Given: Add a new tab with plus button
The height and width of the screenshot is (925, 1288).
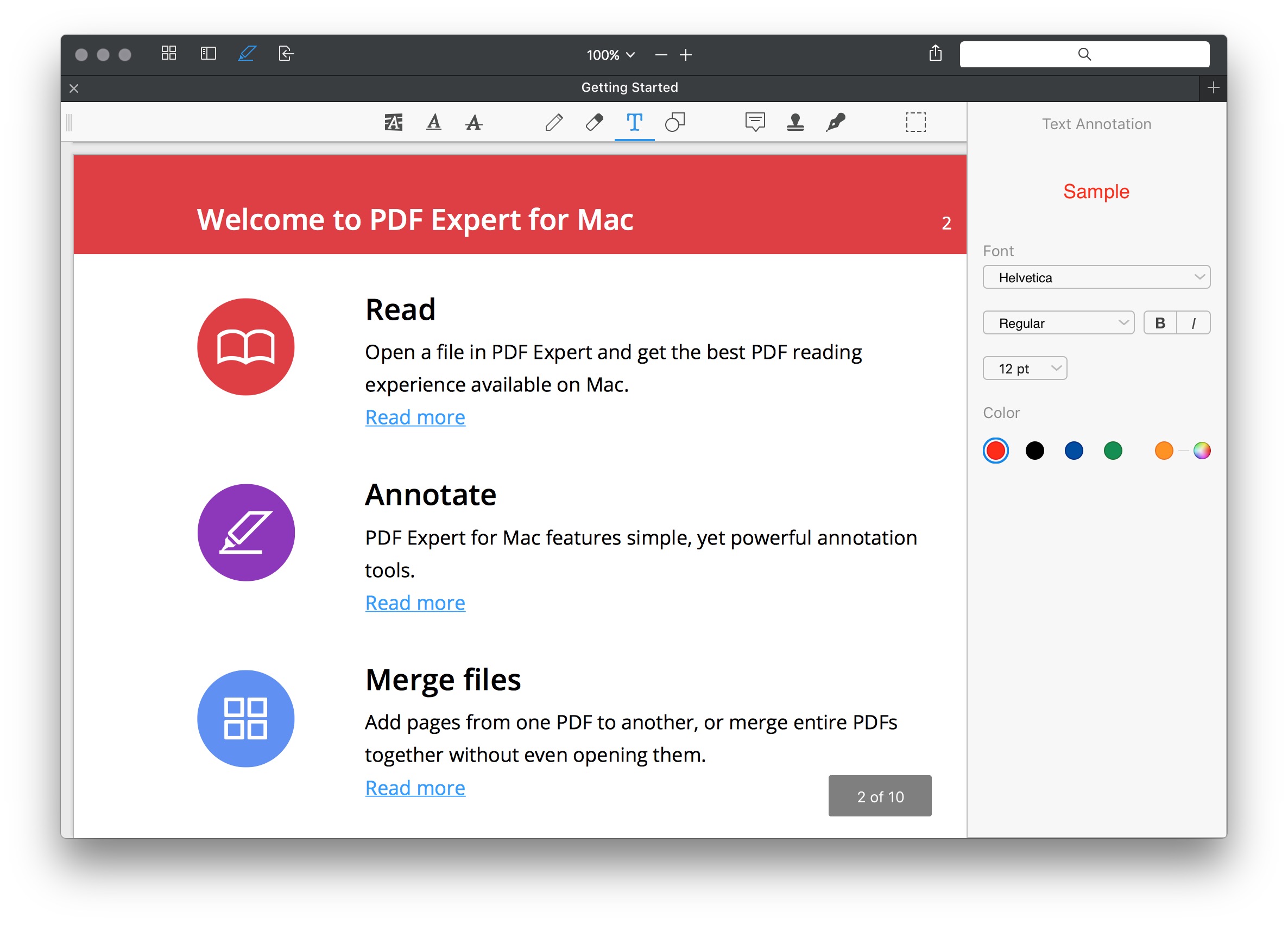Looking at the screenshot, I should 1213,87.
